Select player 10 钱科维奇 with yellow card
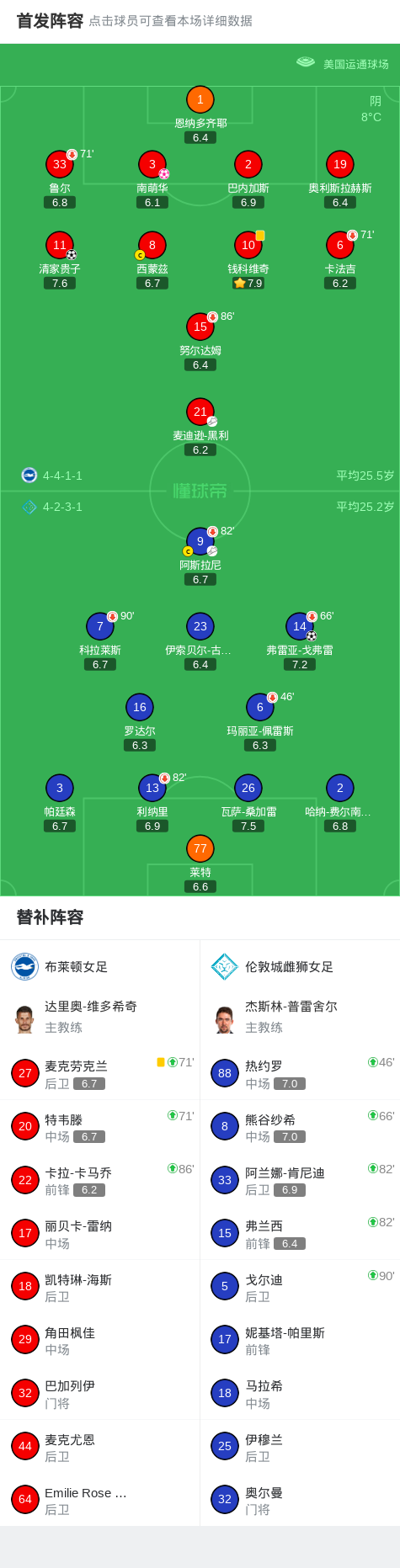400x1568 pixels. click(x=248, y=245)
